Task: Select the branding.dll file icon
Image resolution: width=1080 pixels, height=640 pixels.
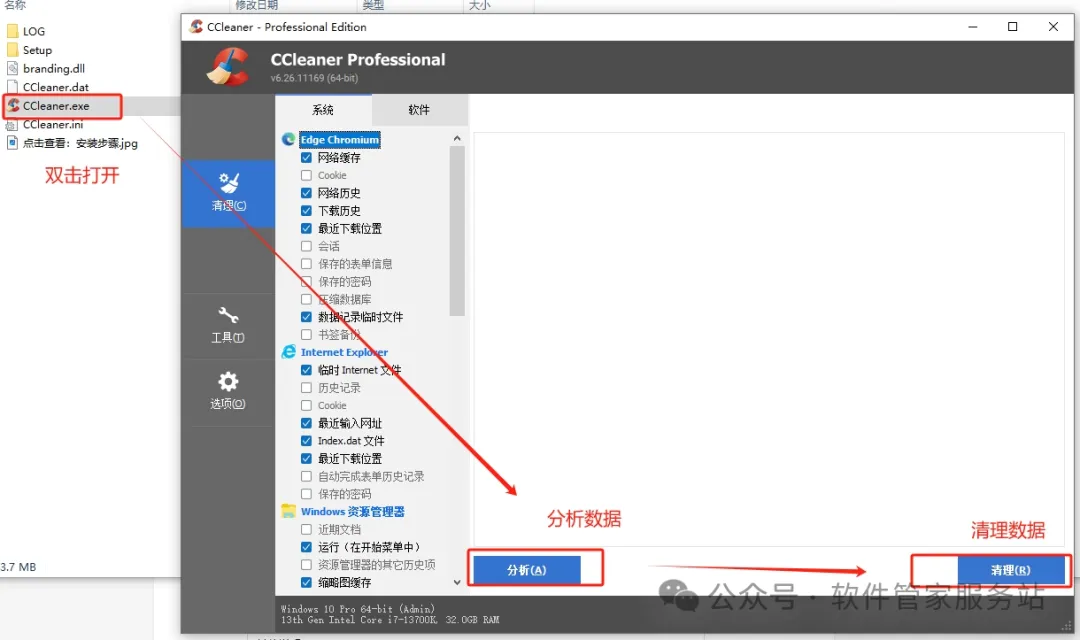Action: 12,68
